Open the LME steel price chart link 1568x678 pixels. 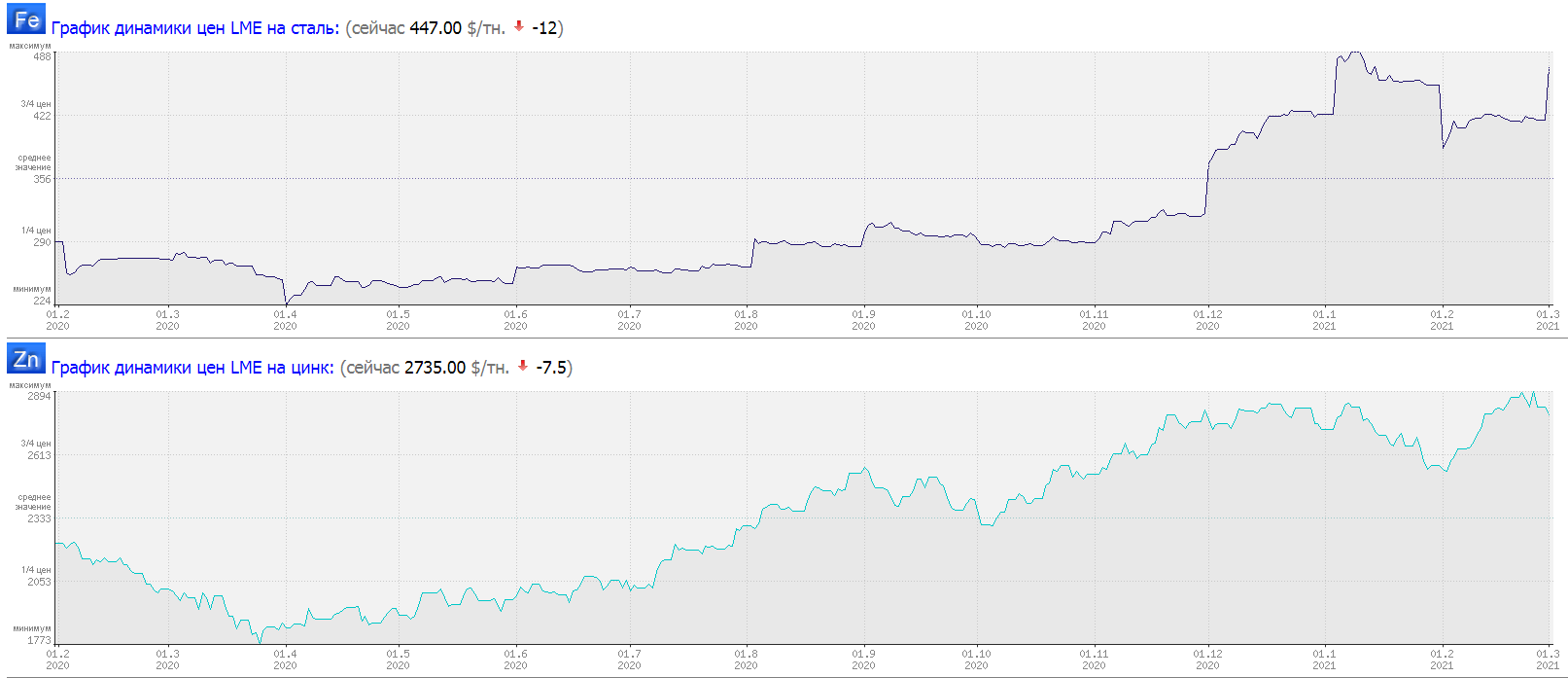[x=194, y=28]
